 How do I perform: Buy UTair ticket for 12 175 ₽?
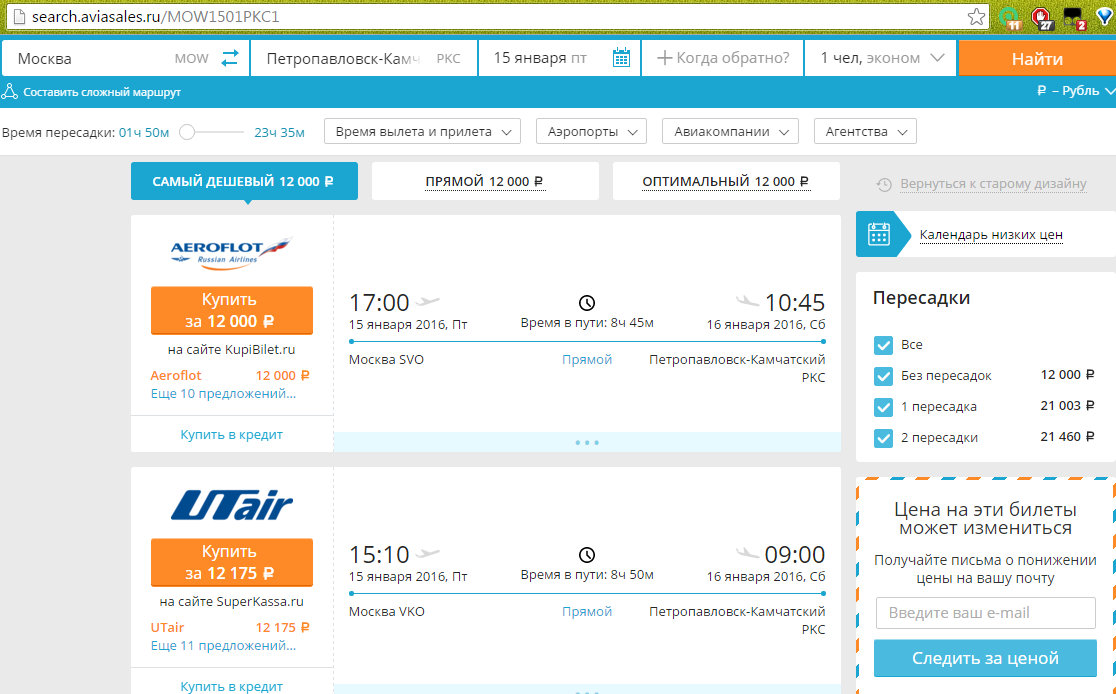[231, 562]
